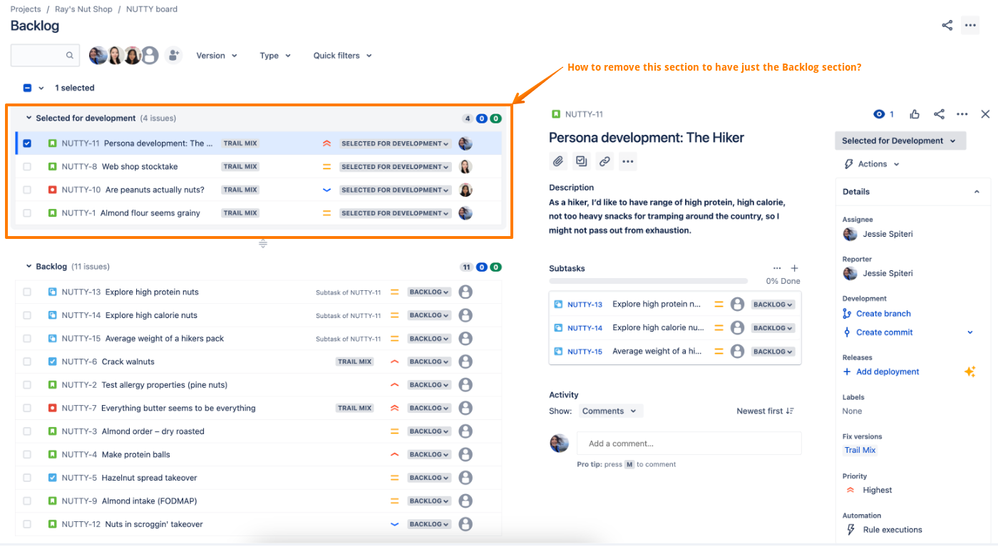Go to Ray's Nut Shop breadcrumb
Viewport: 998px width, 547px height.
83,9
